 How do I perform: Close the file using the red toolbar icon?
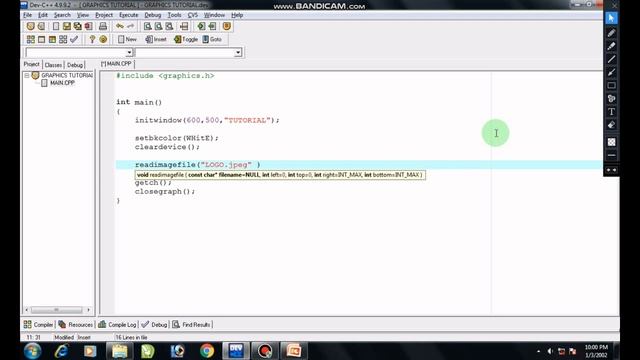[x=88, y=27]
